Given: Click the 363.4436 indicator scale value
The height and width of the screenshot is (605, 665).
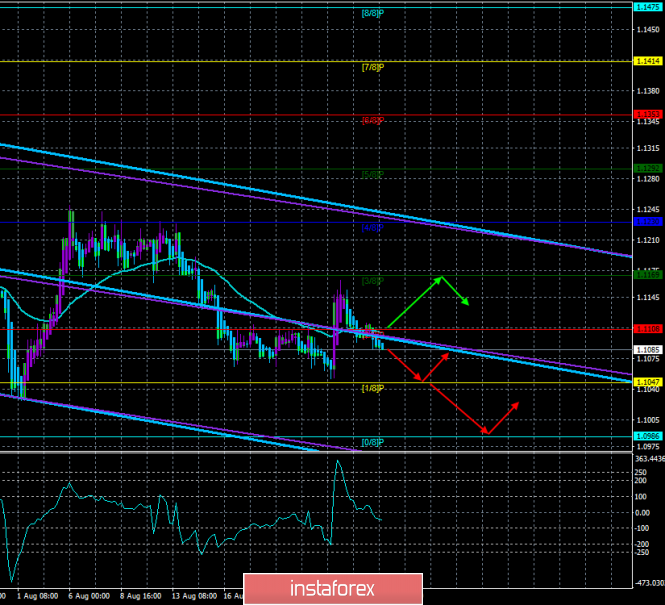Looking at the screenshot, I should click(x=646, y=457).
